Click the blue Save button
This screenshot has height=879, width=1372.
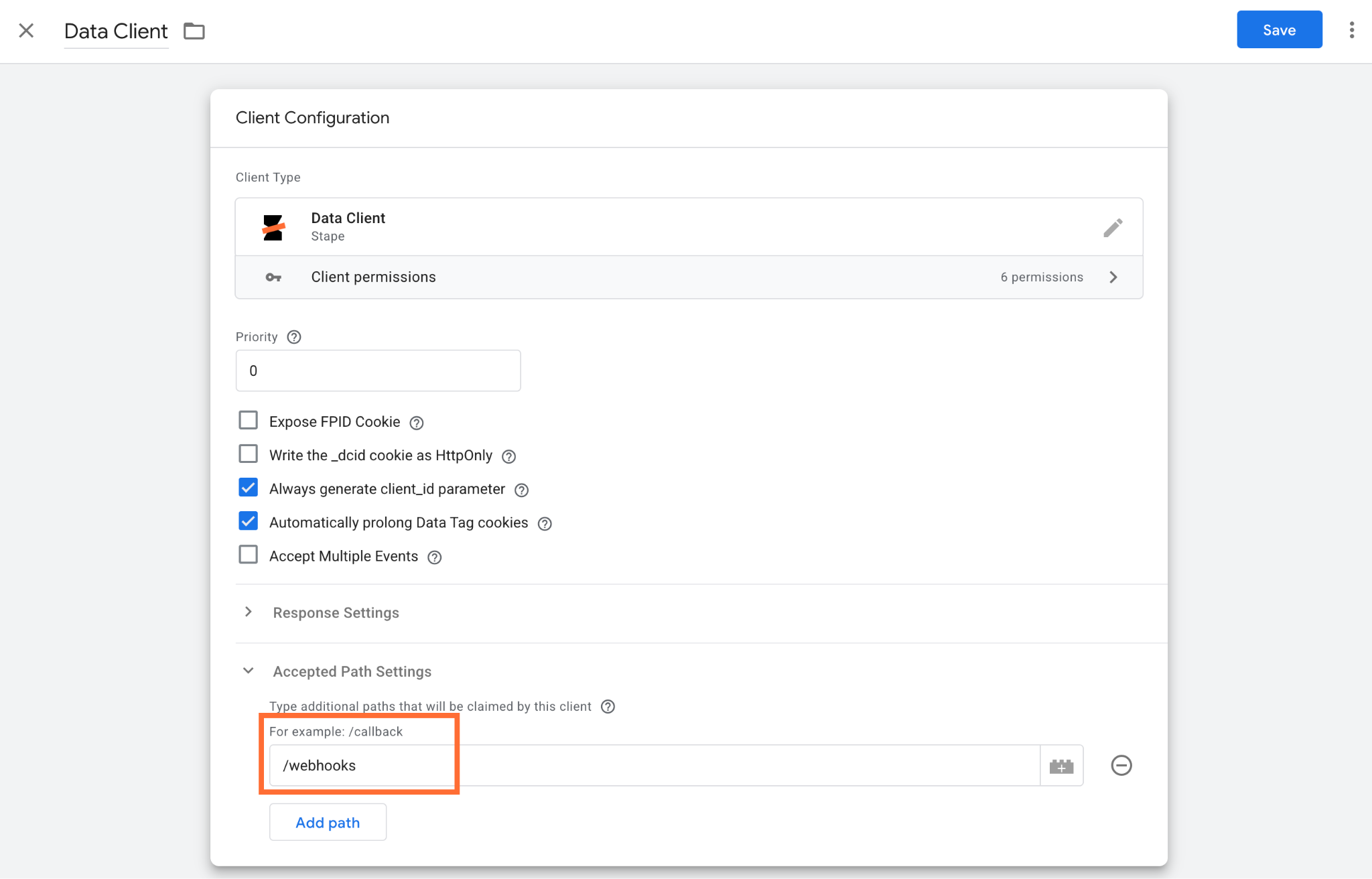click(x=1279, y=29)
